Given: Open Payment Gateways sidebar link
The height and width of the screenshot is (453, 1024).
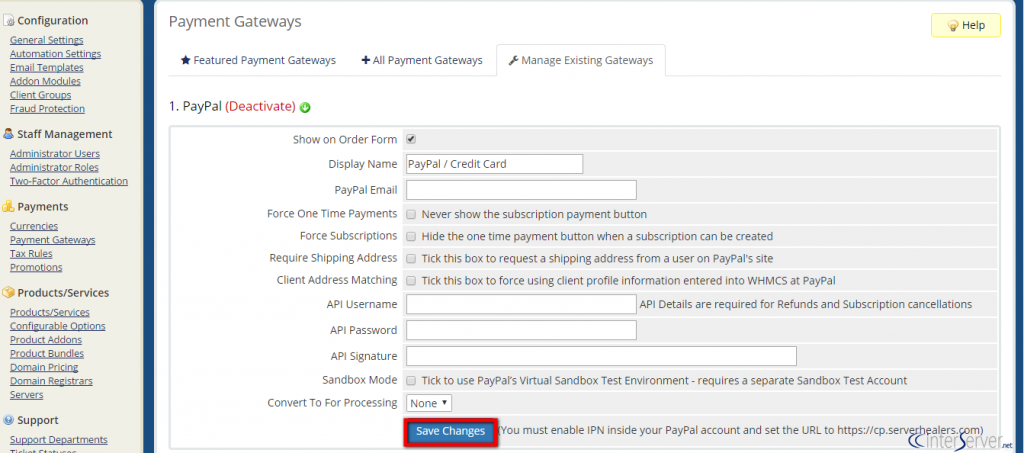Looking at the screenshot, I should pyautogui.click(x=52, y=240).
